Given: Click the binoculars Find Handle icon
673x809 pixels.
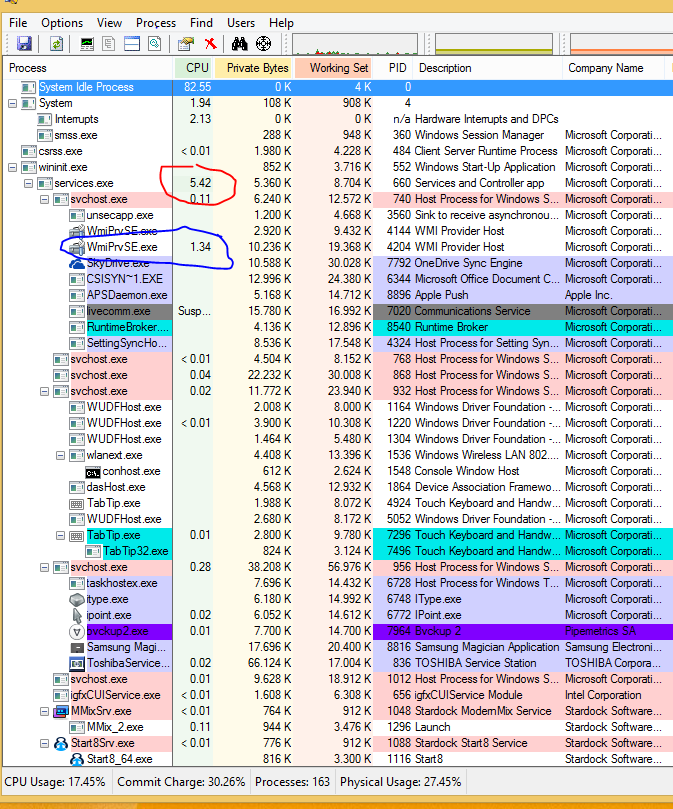Looking at the screenshot, I should (239, 44).
